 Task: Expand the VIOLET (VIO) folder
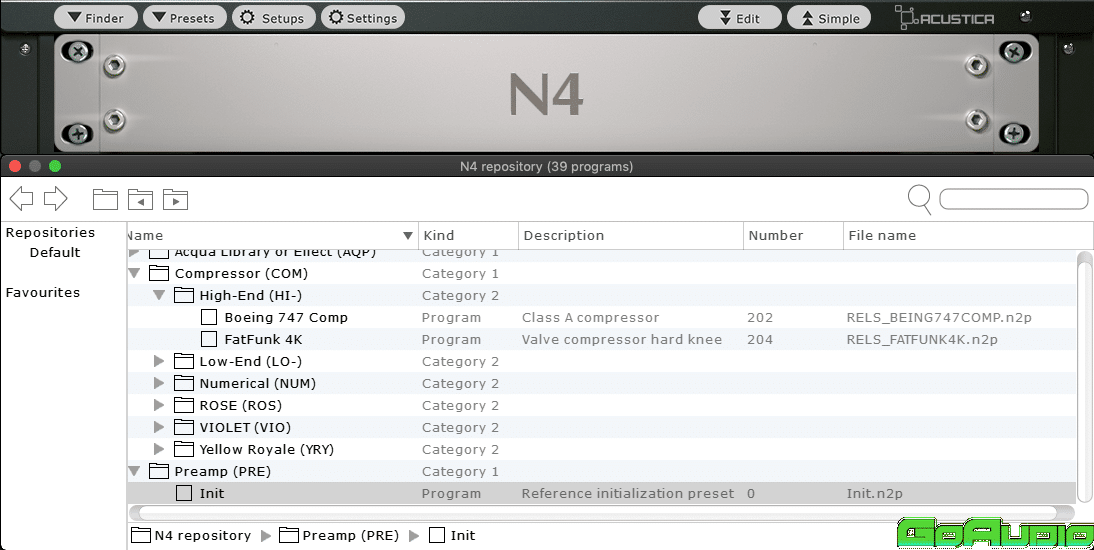coord(159,427)
